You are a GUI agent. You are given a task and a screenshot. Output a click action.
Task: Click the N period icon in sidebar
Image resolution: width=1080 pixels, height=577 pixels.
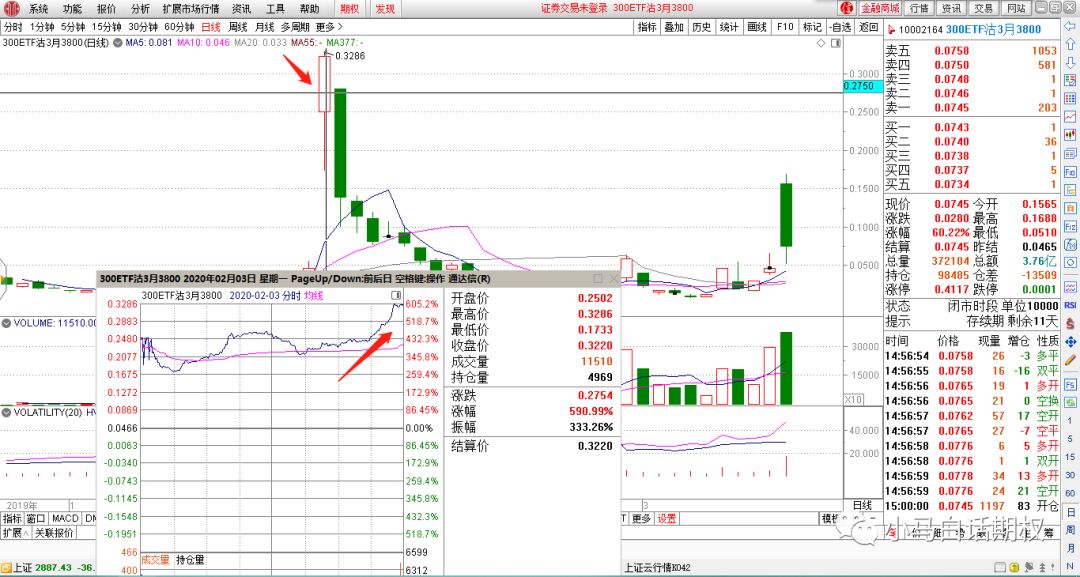[1070, 566]
